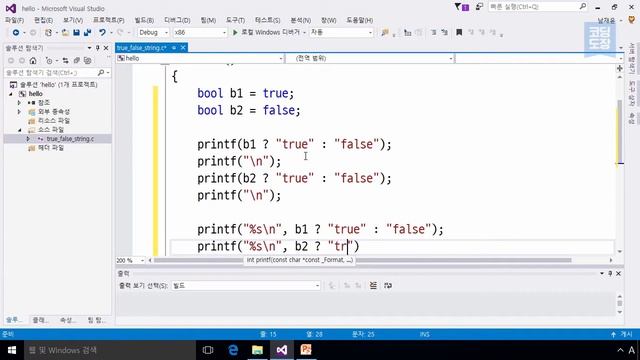Close the true_false_string.c tab
640x360 pixels.
[183, 48]
